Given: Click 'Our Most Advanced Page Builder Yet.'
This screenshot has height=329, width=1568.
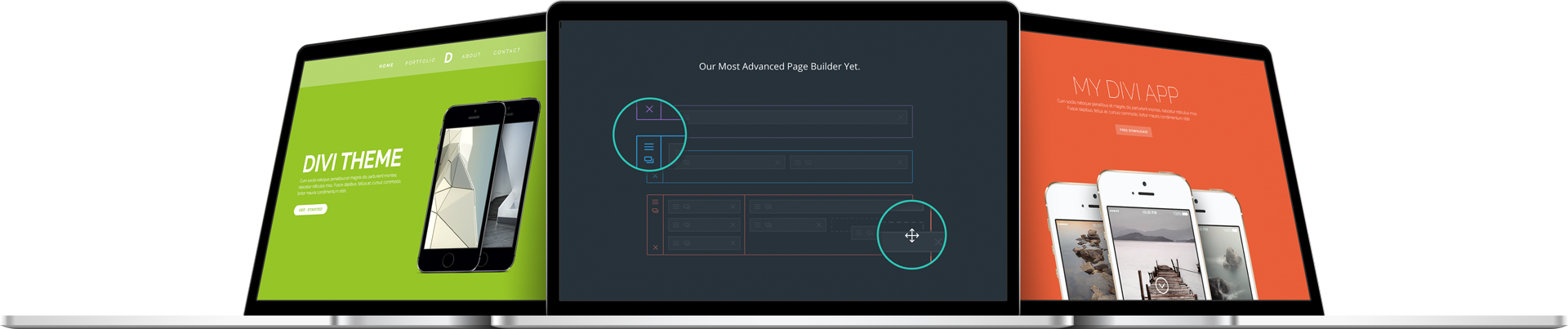Looking at the screenshot, I should [779, 66].
